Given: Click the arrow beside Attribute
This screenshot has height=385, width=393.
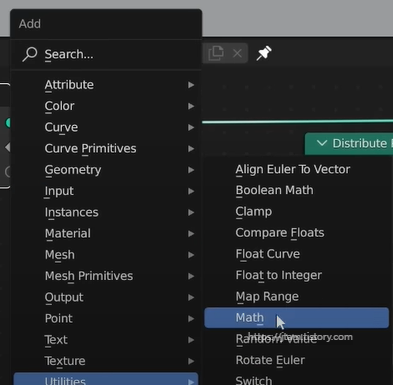Looking at the screenshot, I should click(x=191, y=85).
